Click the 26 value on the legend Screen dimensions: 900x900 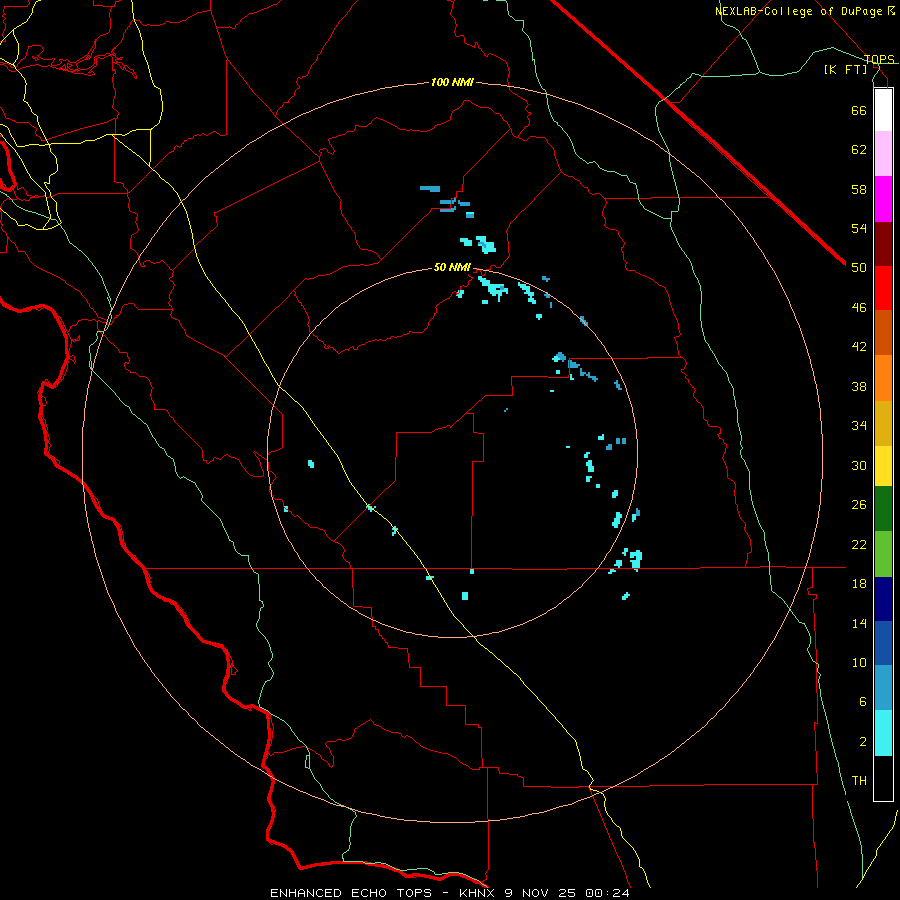coord(859,505)
